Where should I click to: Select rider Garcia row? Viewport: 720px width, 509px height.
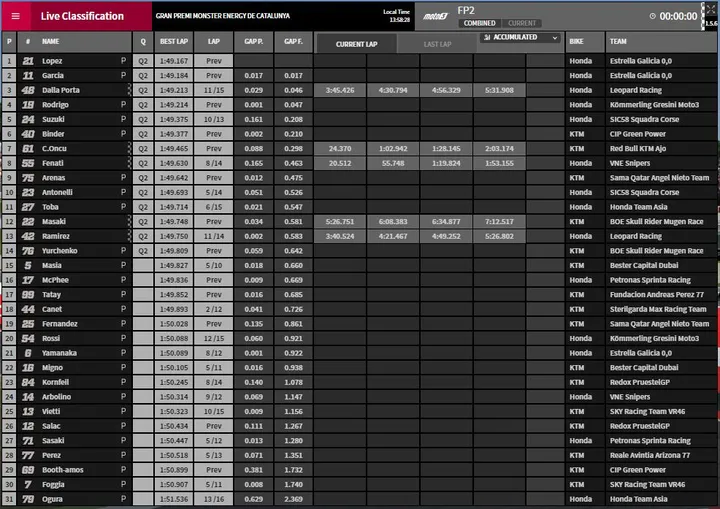click(360, 75)
